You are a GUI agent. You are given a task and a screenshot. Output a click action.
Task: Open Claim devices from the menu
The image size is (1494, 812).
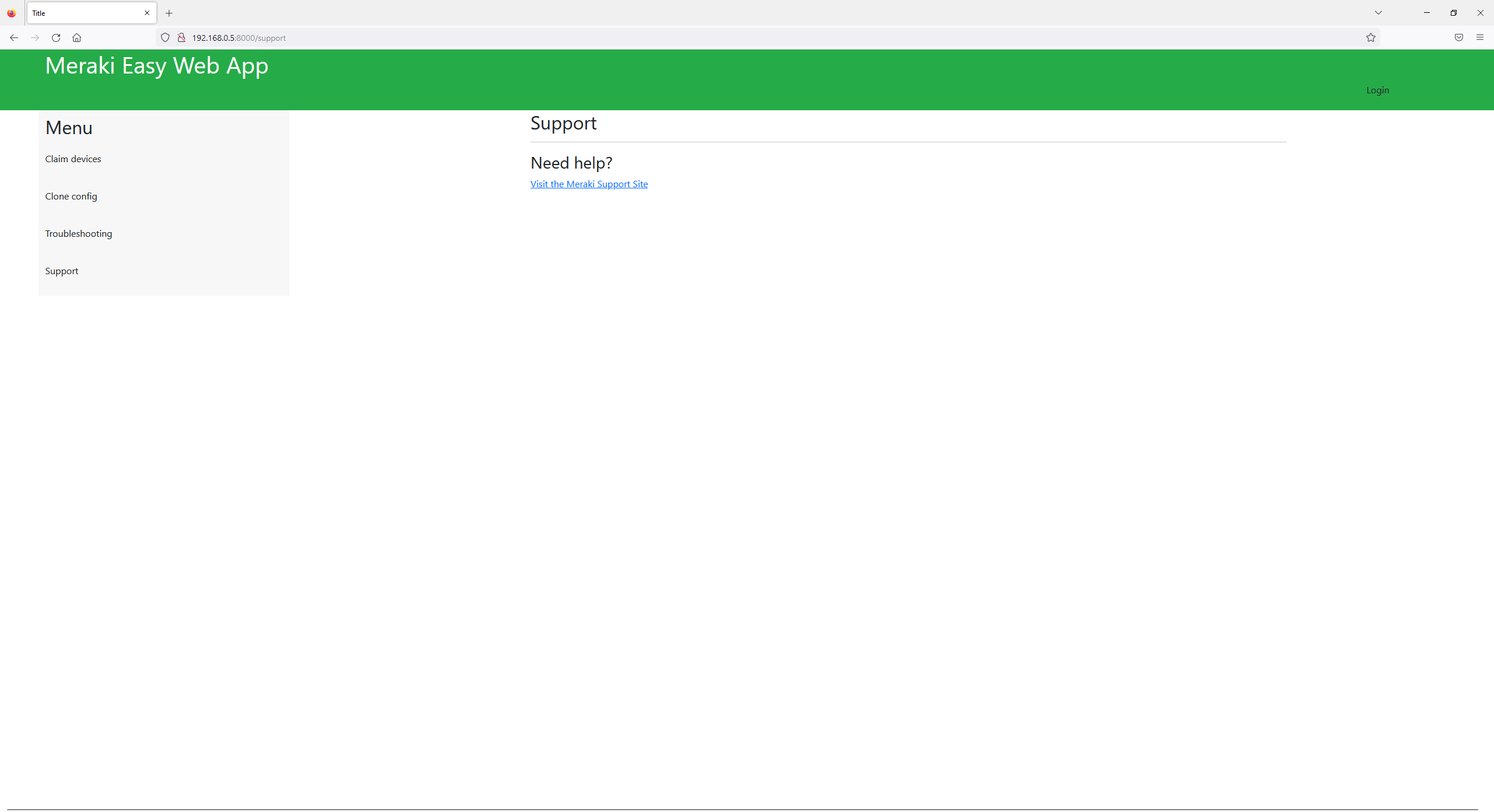[x=73, y=159]
